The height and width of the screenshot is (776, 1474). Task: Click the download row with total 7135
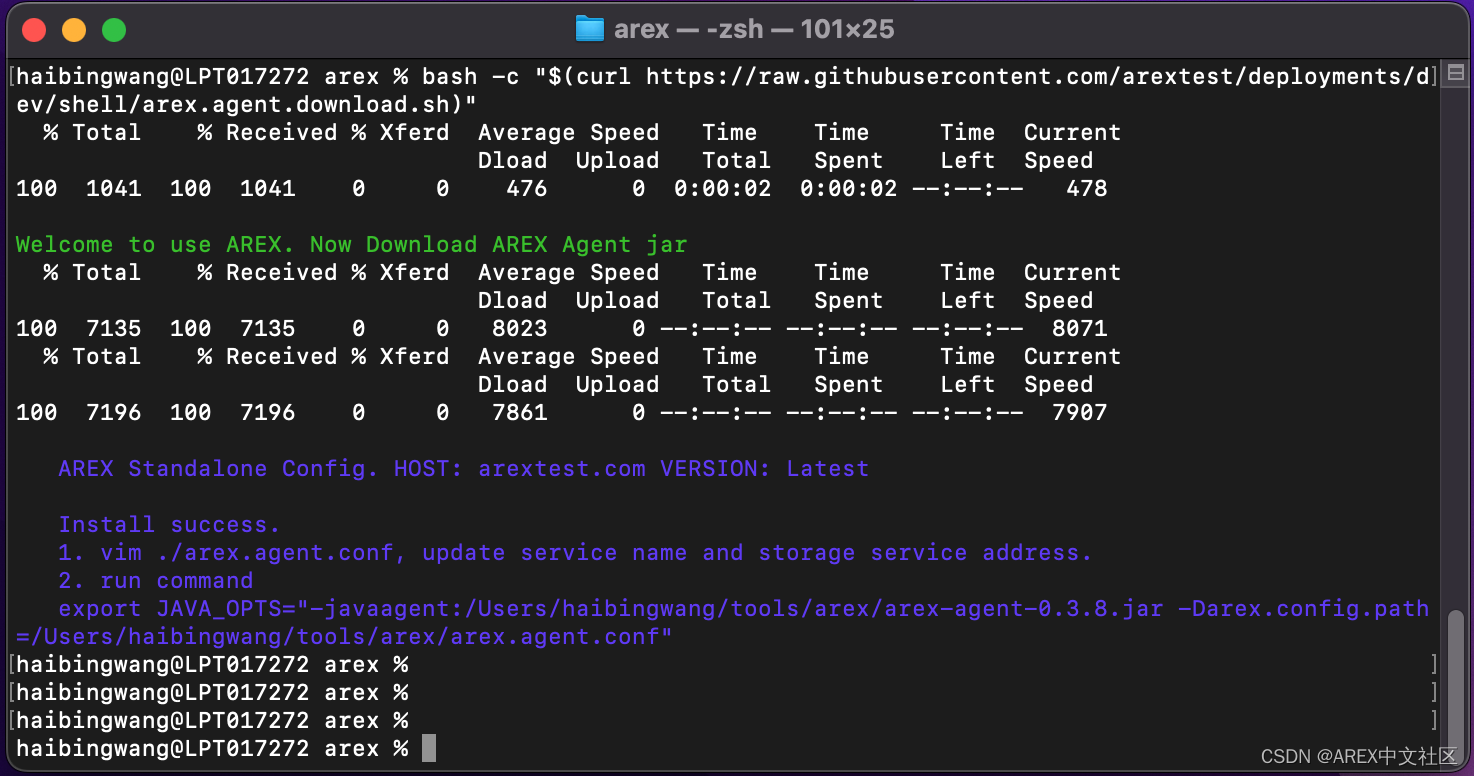(x=561, y=329)
